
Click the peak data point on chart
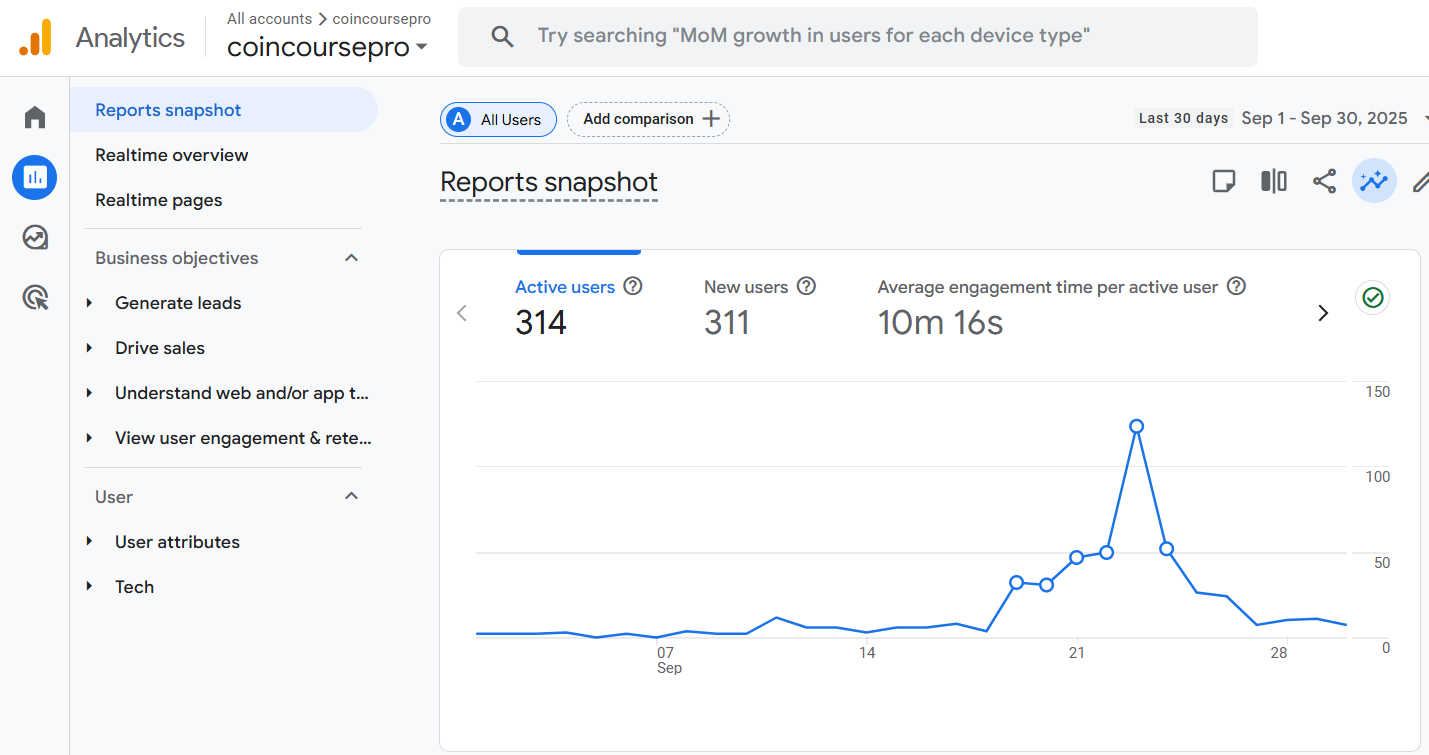[1136, 426]
